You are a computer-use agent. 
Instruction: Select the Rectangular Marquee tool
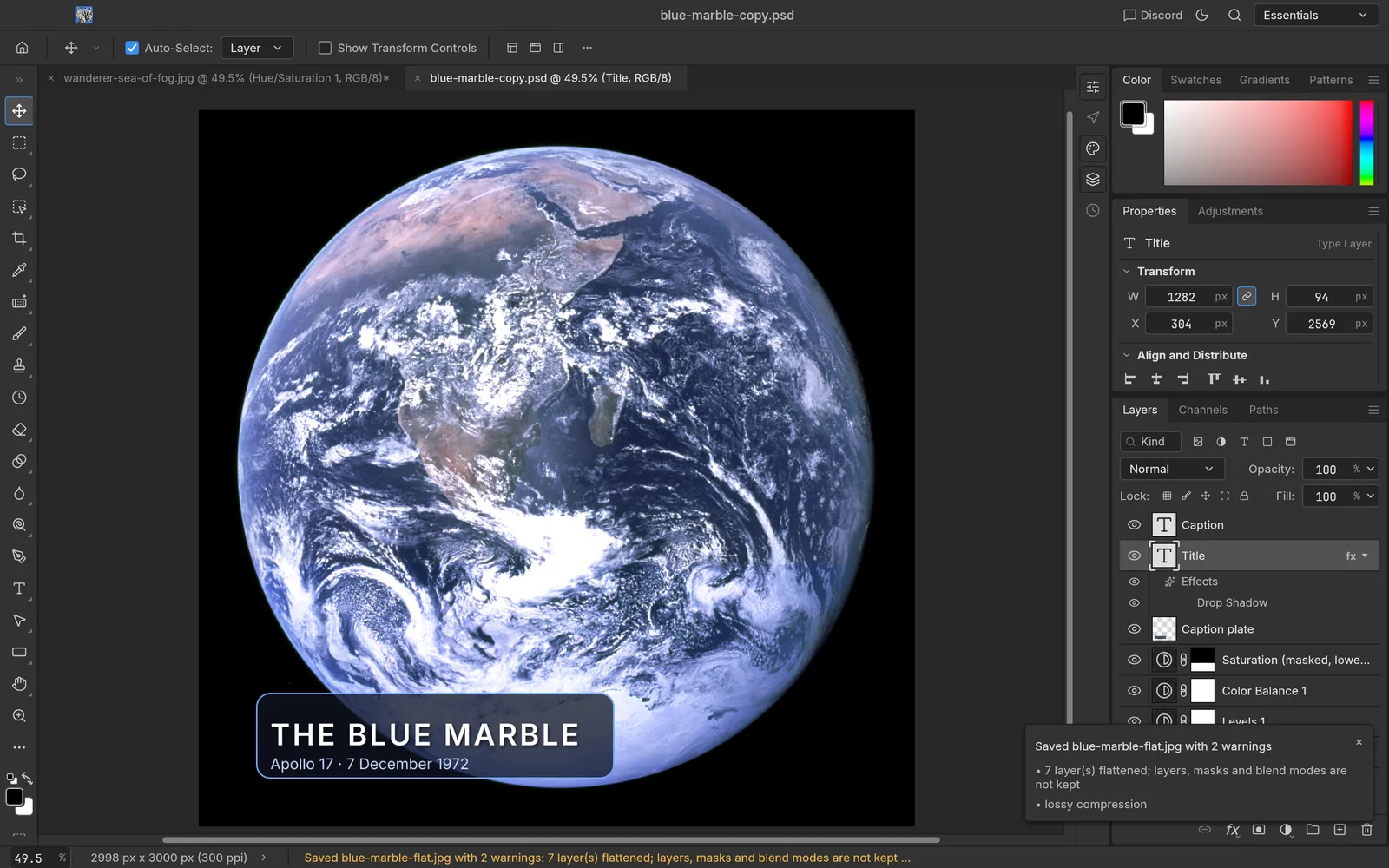(x=19, y=143)
